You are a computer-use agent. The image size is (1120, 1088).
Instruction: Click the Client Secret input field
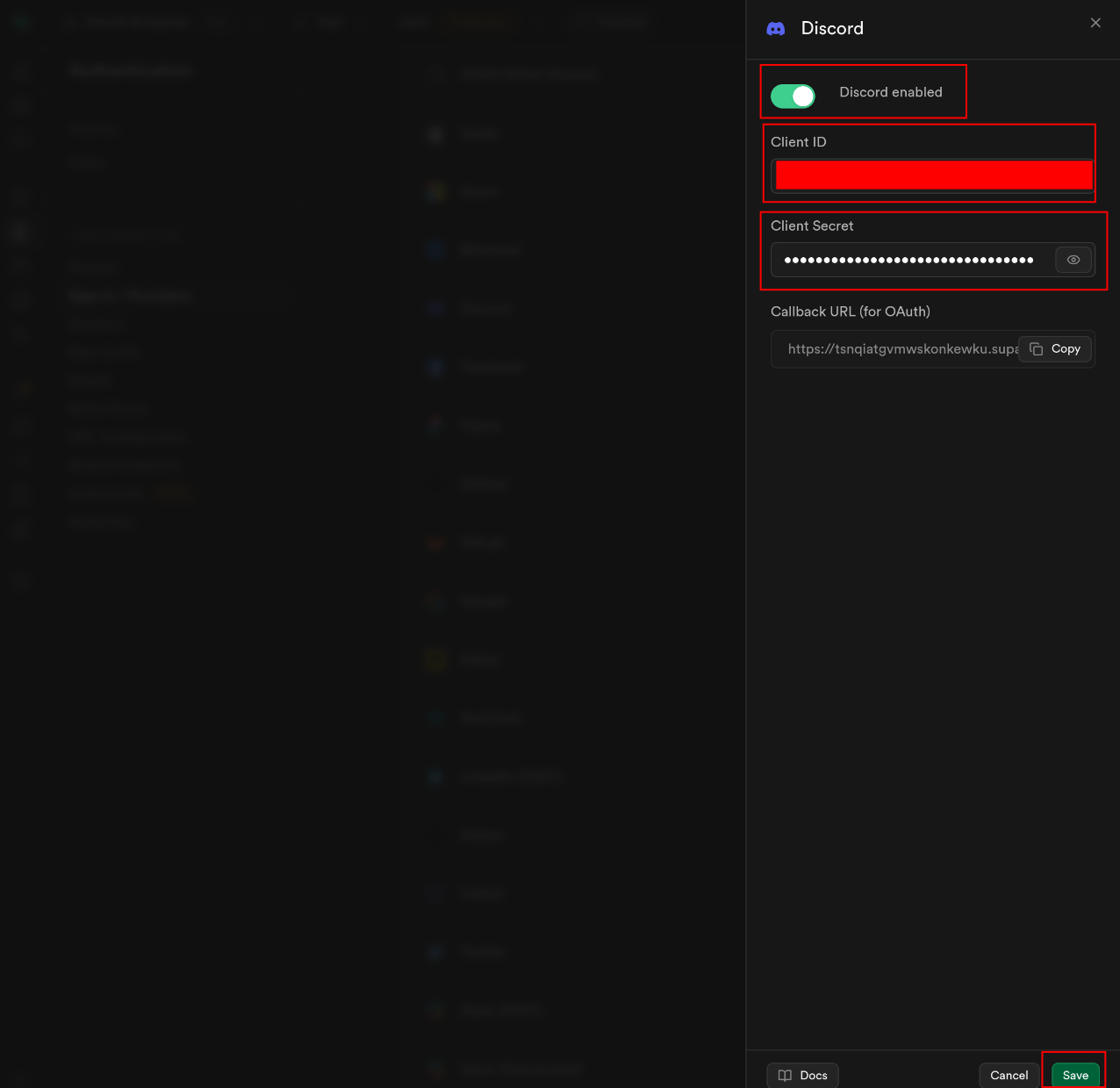coord(913,260)
